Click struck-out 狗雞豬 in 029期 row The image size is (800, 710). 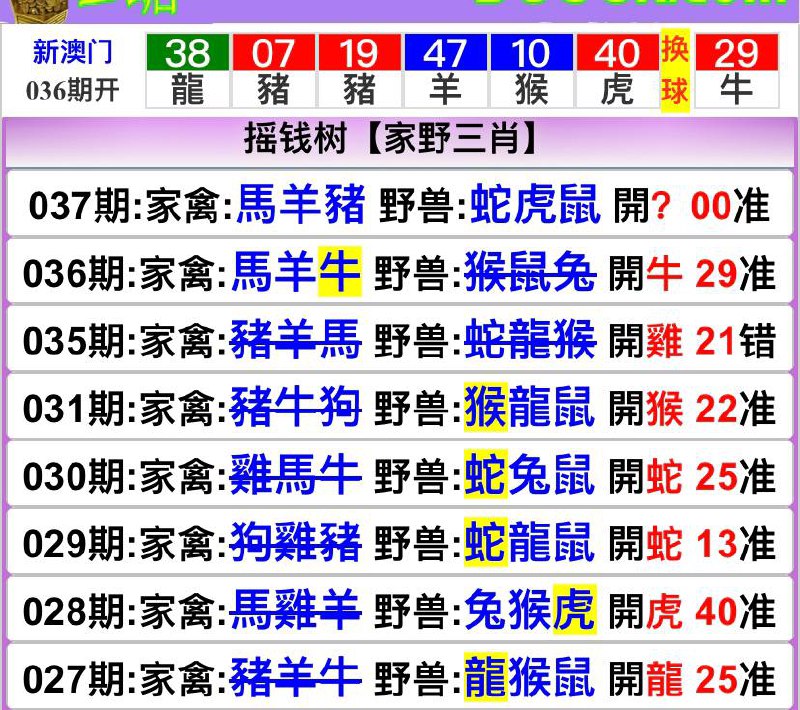[296, 543]
